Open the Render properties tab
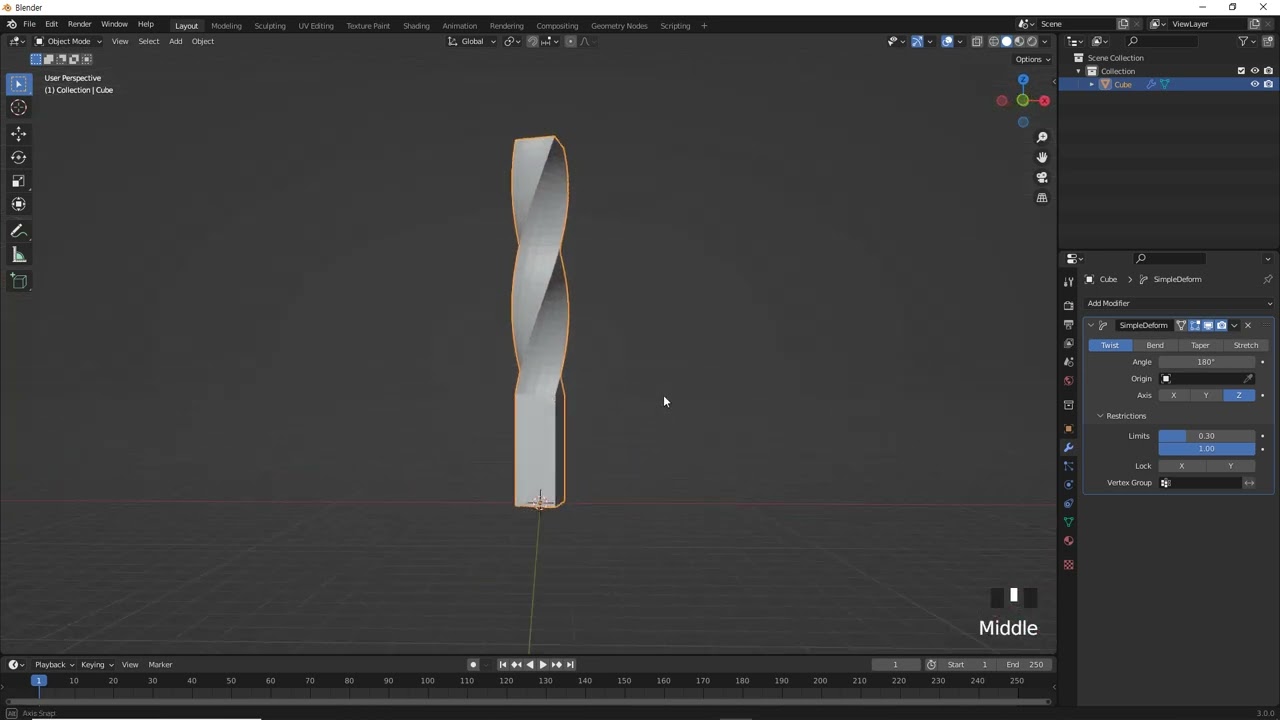 1068,305
